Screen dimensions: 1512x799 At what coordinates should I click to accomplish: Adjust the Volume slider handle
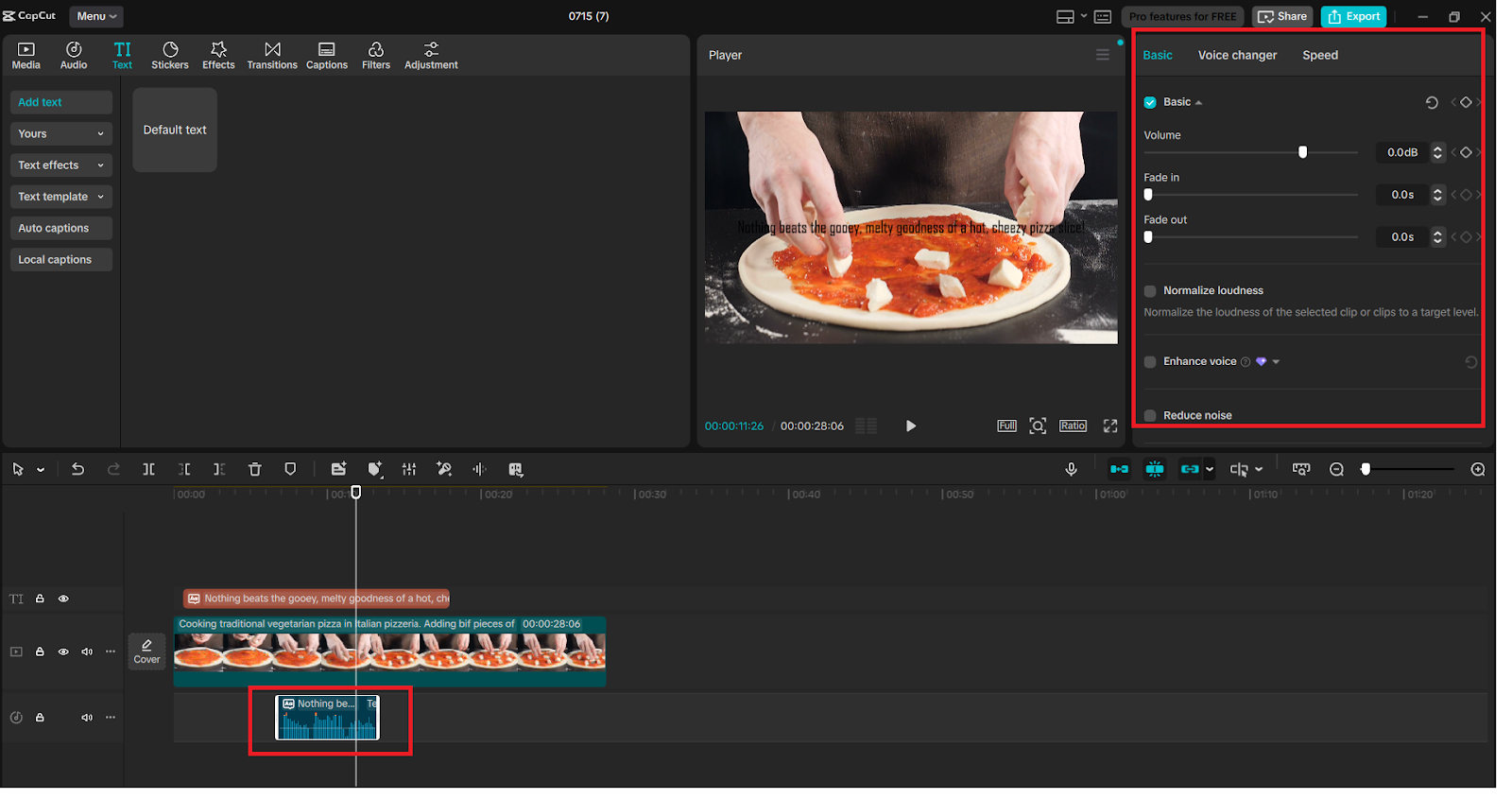(1303, 152)
